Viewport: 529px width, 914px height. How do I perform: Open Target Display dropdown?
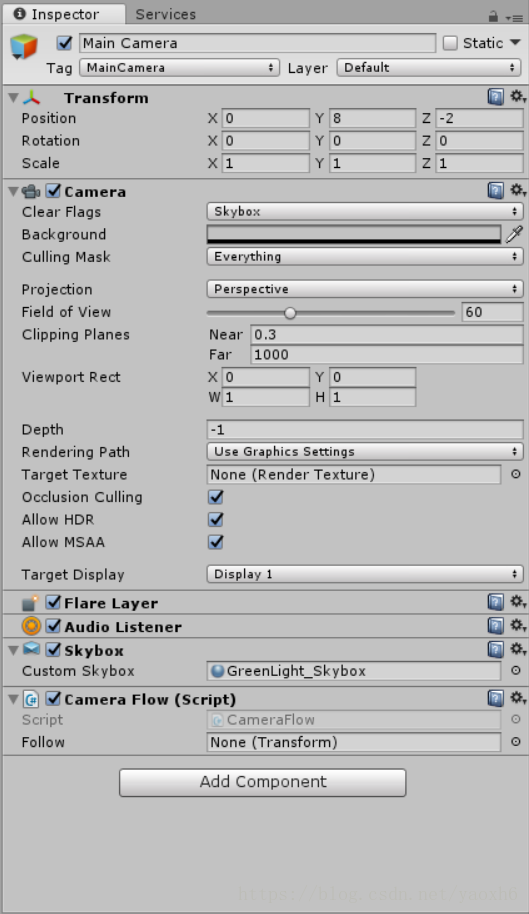[365, 574]
